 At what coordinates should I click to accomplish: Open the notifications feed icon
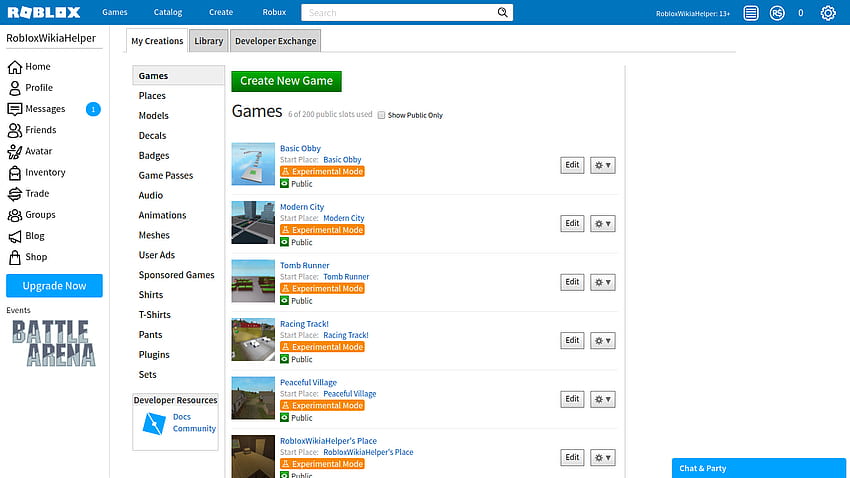751,13
